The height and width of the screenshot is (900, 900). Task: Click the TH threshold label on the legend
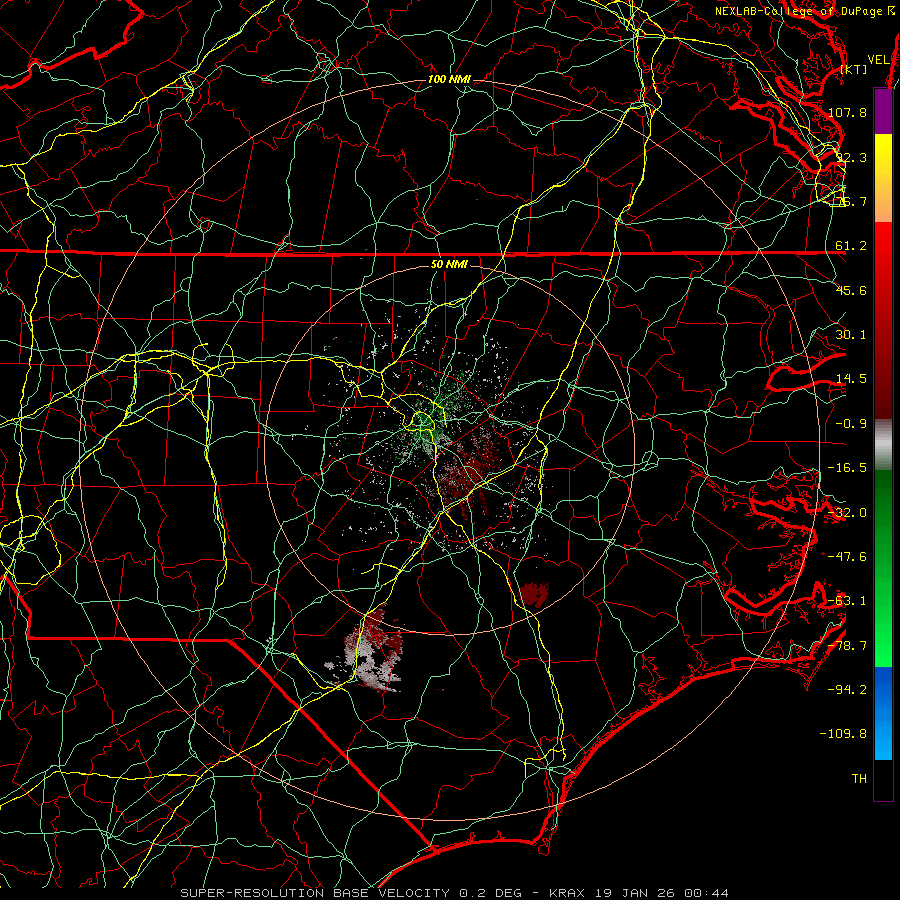click(x=859, y=779)
